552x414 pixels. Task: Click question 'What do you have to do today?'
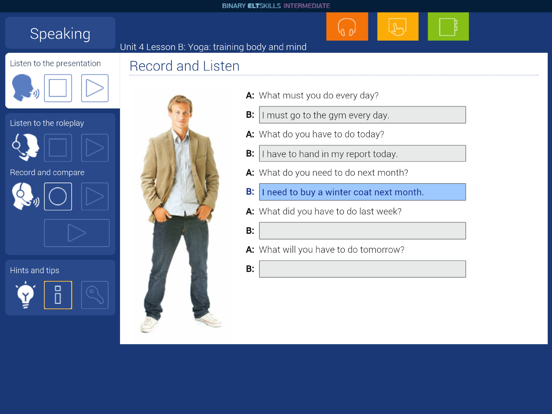pyautogui.click(x=321, y=134)
